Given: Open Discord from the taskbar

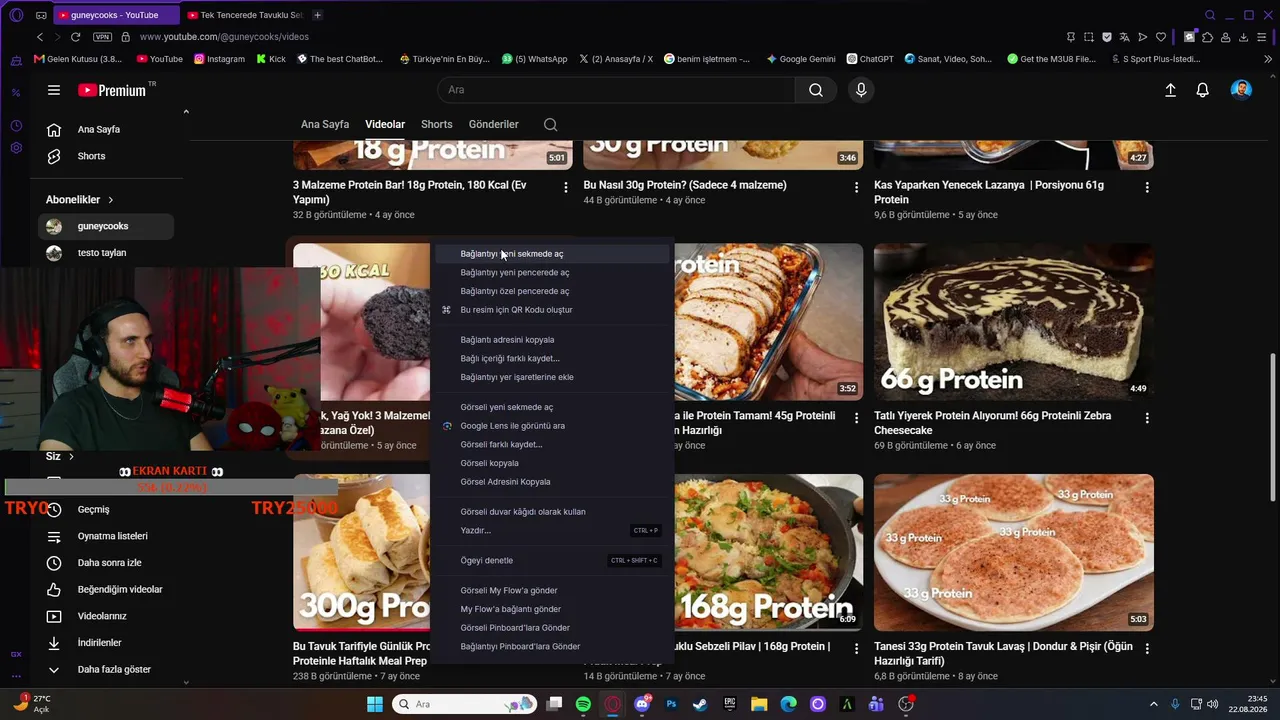Looking at the screenshot, I should (x=642, y=704).
